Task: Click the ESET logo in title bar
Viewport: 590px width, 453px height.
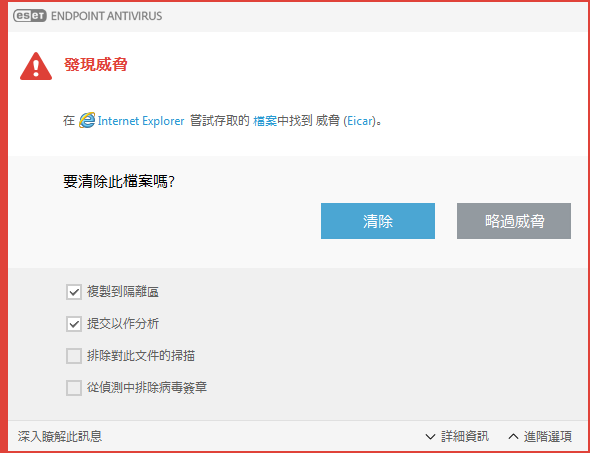Action: 30,16
